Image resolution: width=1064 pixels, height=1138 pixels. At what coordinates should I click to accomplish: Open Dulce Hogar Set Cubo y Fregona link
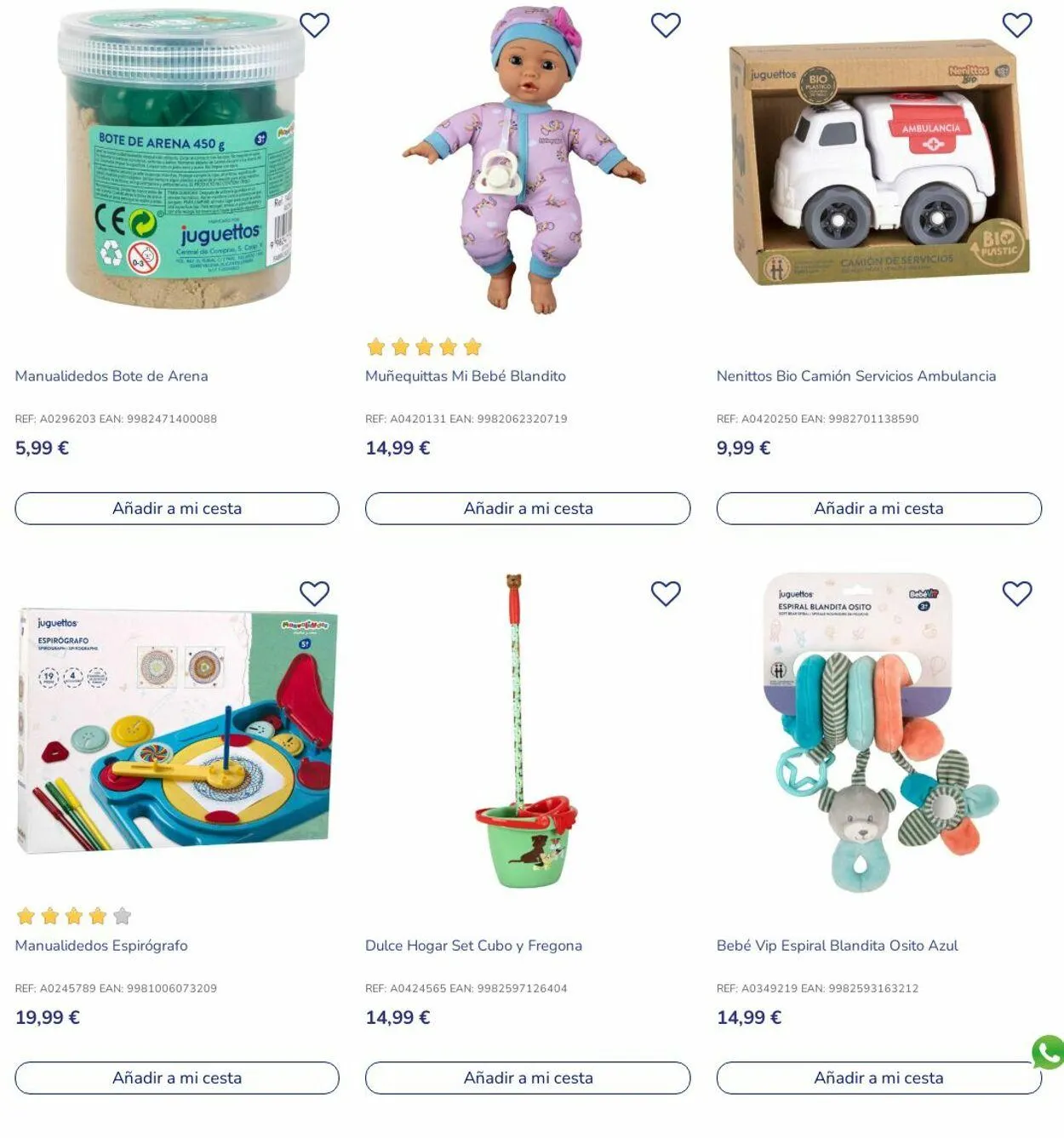pos(473,946)
